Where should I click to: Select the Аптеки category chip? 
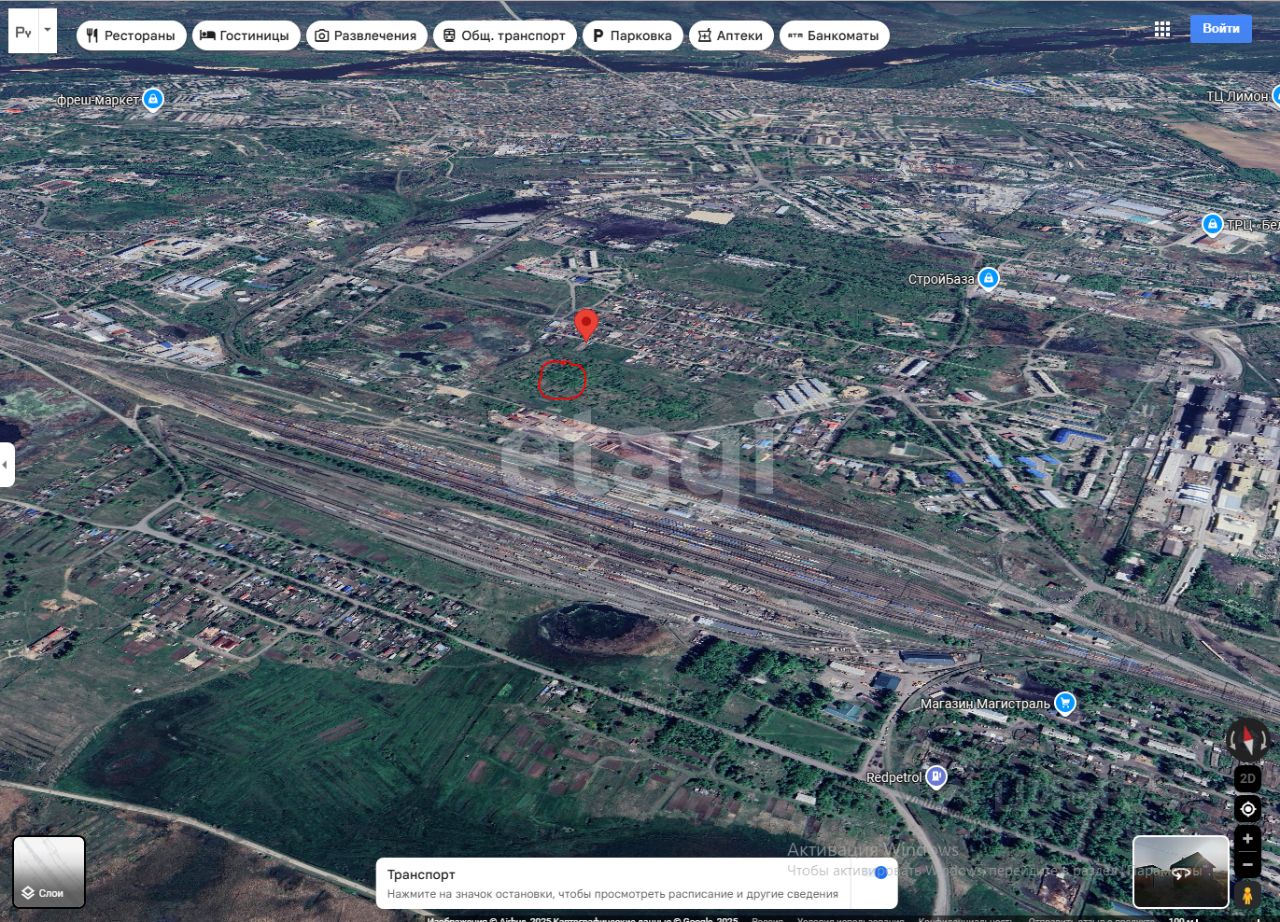click(731, 36)
